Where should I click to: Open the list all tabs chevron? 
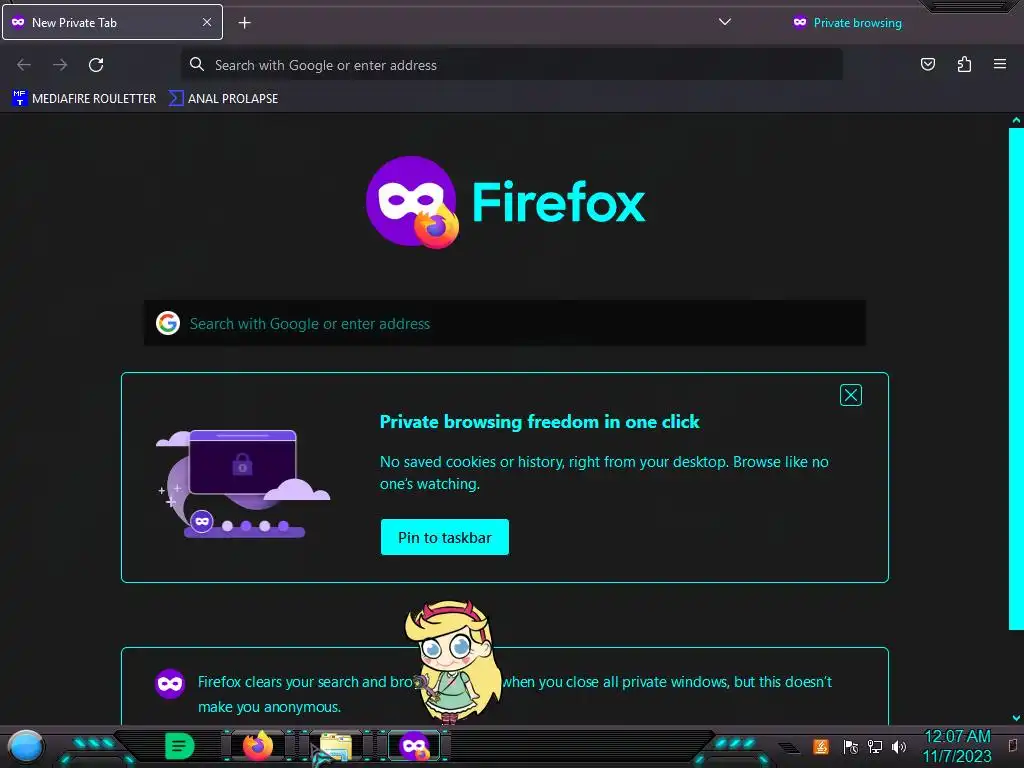pyautogui.click(x=724, y=22)
